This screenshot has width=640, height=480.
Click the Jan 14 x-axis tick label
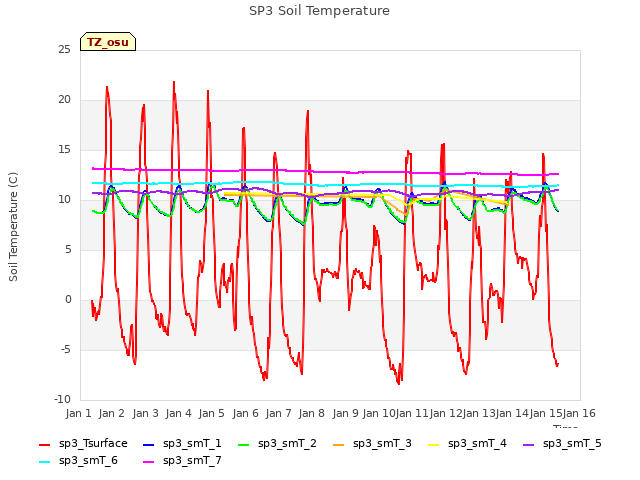click(x=512, y=413)
